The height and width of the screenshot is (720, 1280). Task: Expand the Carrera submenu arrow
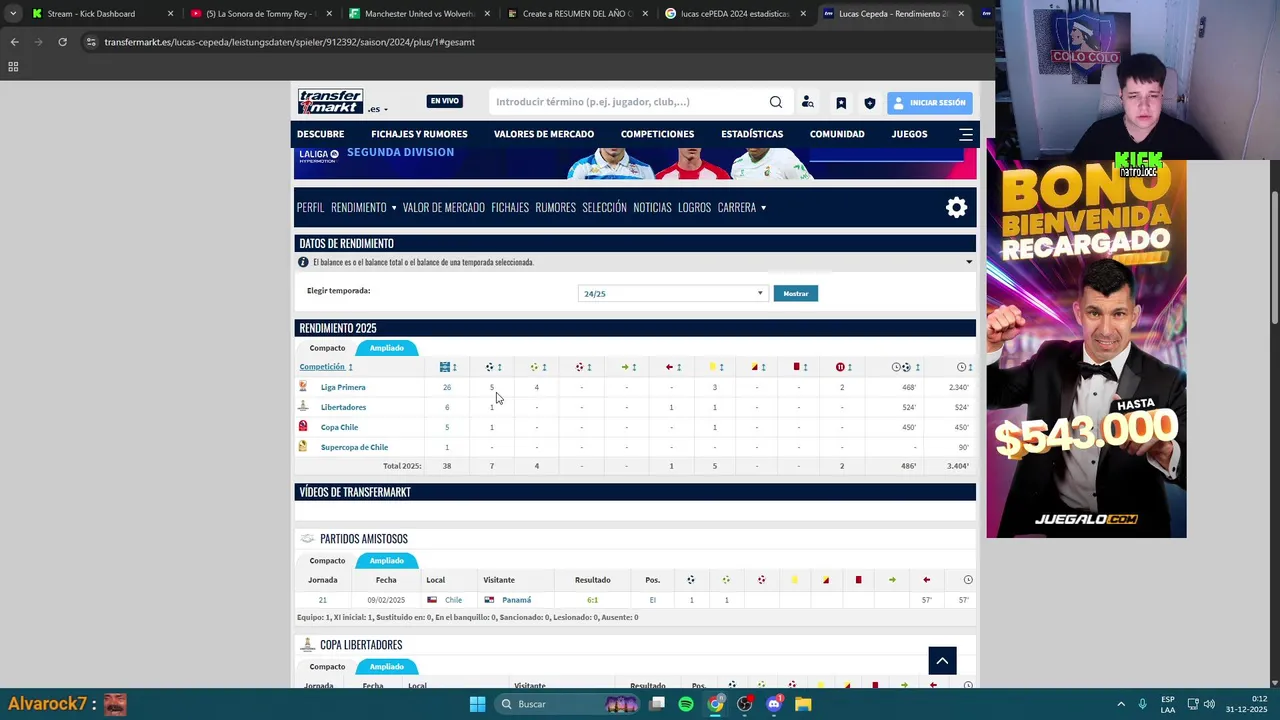pos(763,208)
